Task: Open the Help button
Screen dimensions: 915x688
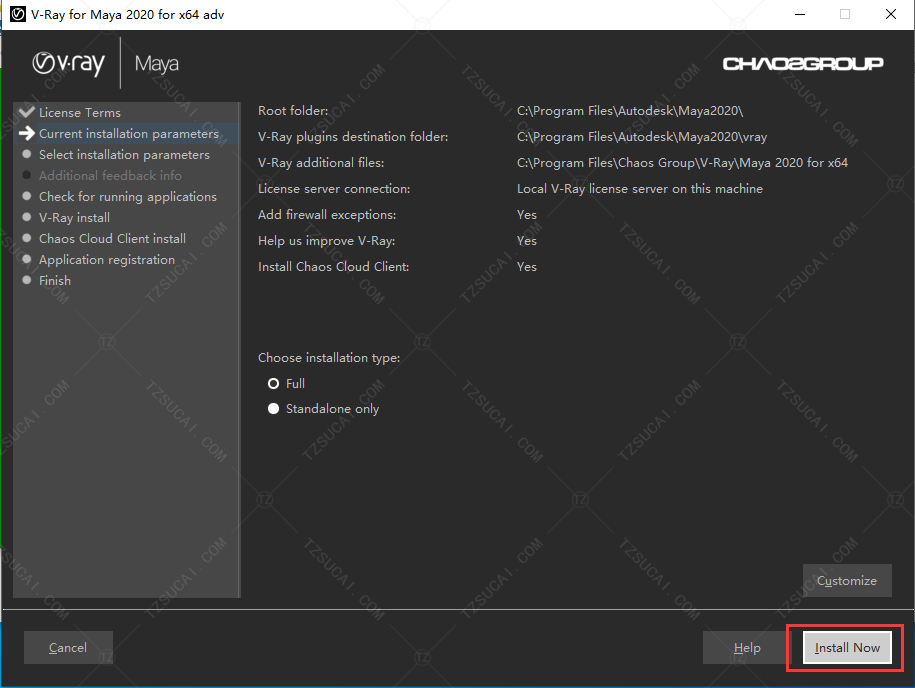Action: (747, 648)
